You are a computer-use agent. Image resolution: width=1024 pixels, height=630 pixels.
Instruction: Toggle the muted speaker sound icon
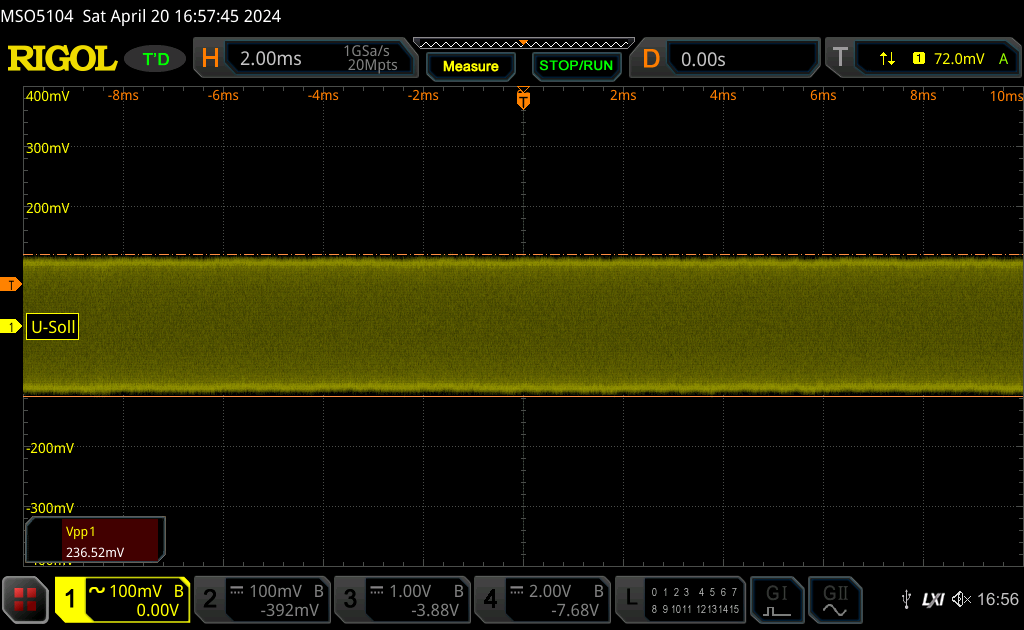(x=961, y=599)
